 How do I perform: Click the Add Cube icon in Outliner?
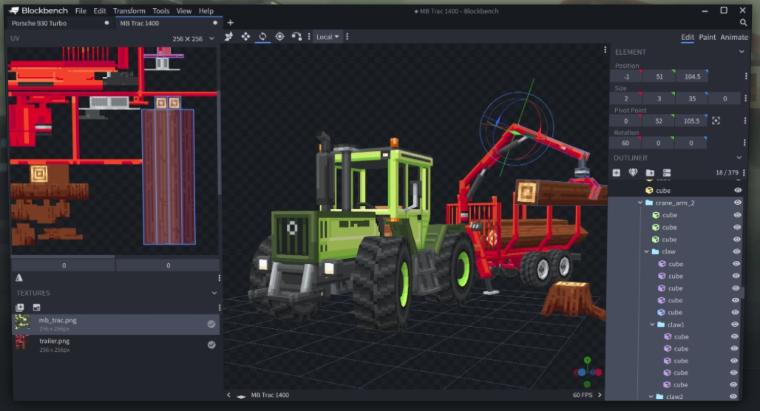click(617, 173)
